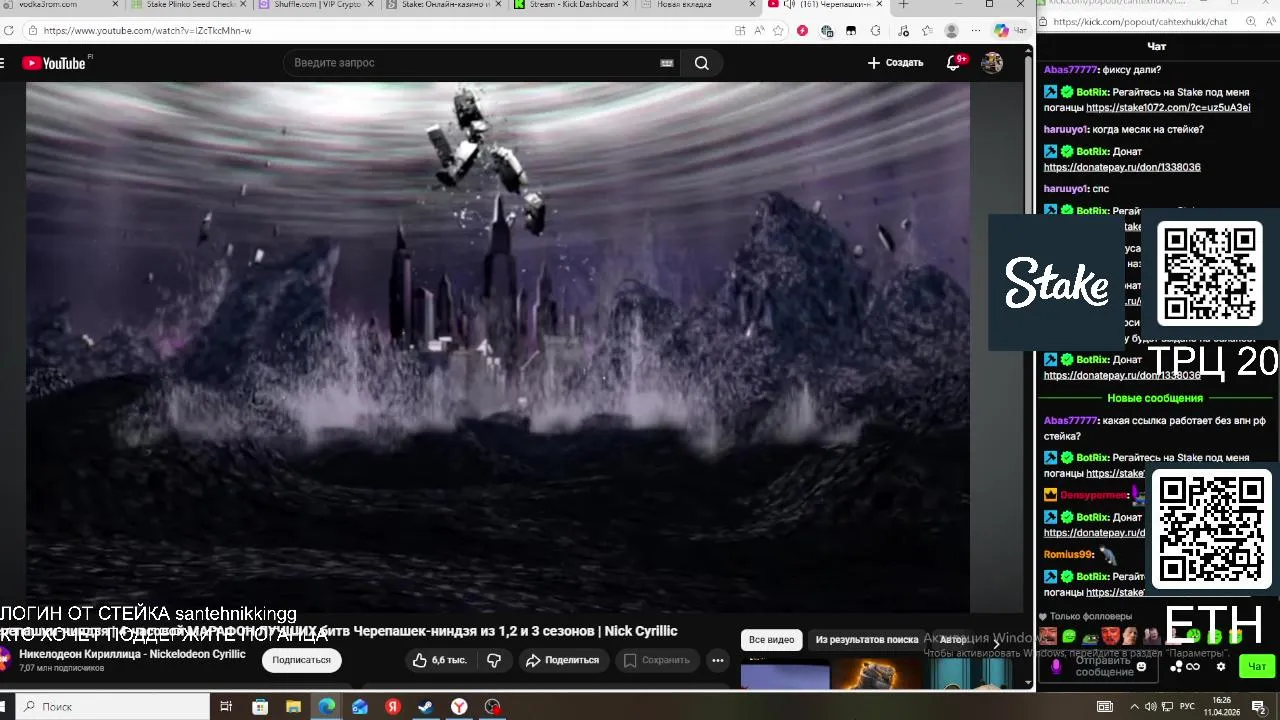The height and width of the screenshot is (720, 1280).
Task: Open donatepay.ru/don/1338036 link in chat
Action: 1122,168
